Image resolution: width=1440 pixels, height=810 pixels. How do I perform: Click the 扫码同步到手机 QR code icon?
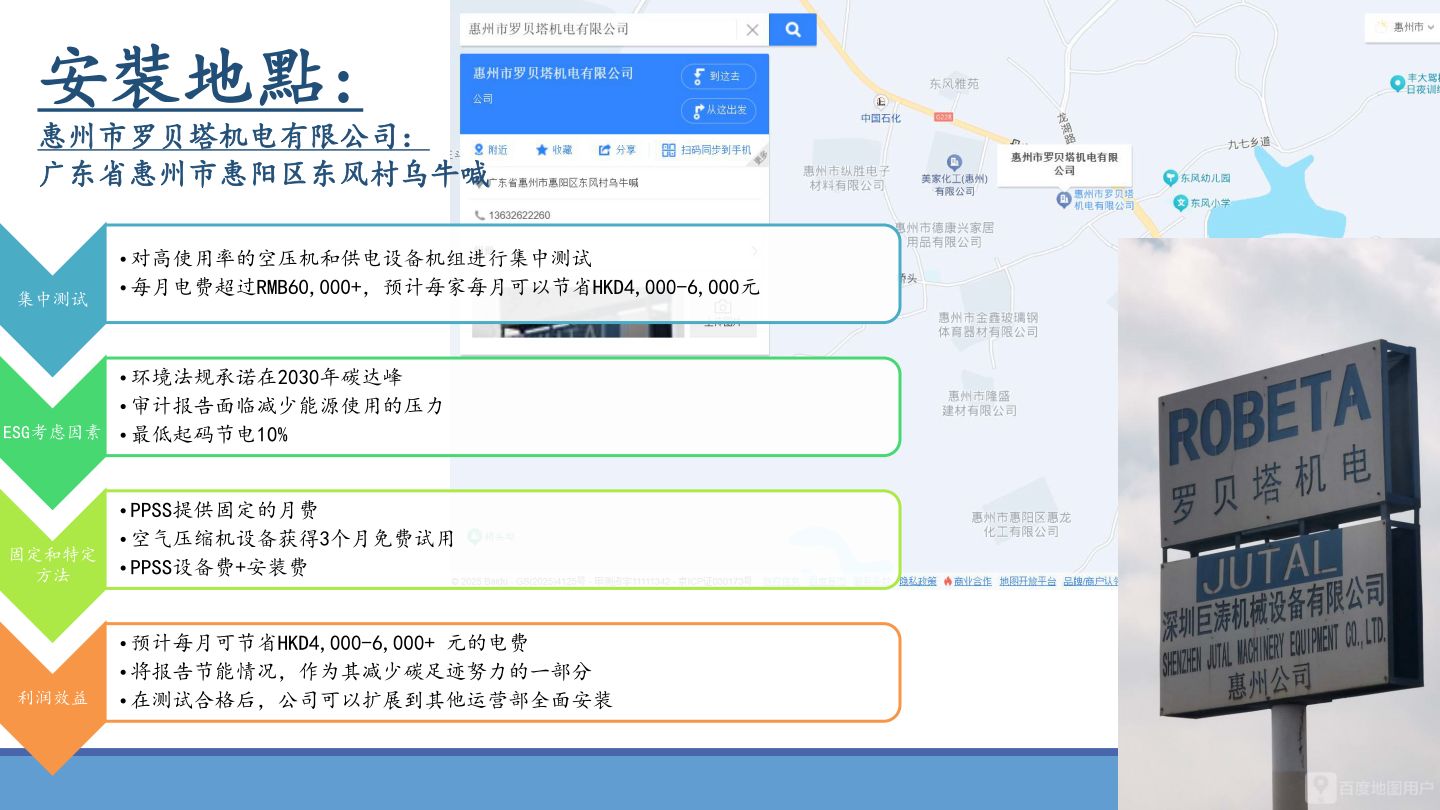669,150
